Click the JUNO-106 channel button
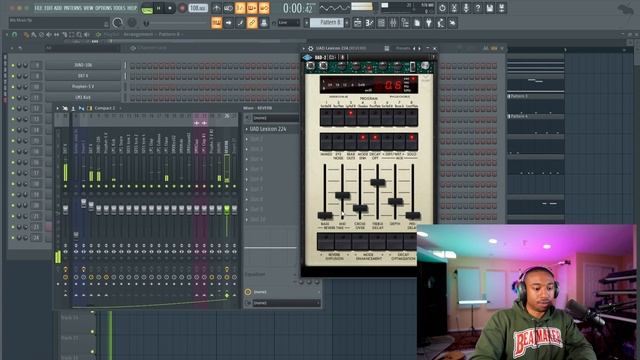Screen dimensions: 640x360 (x=83, y=65)
